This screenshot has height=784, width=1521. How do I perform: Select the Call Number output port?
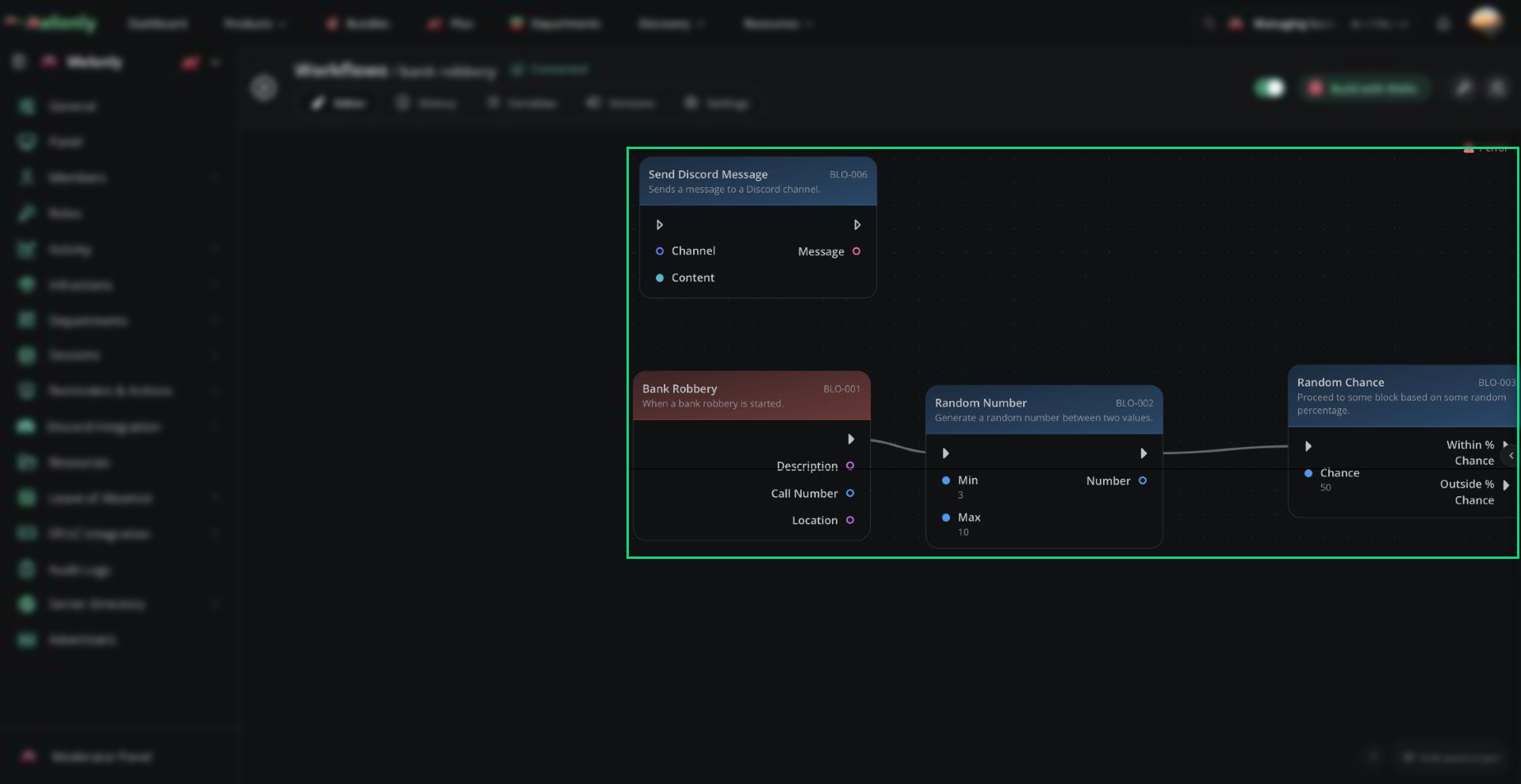(850, 493)
